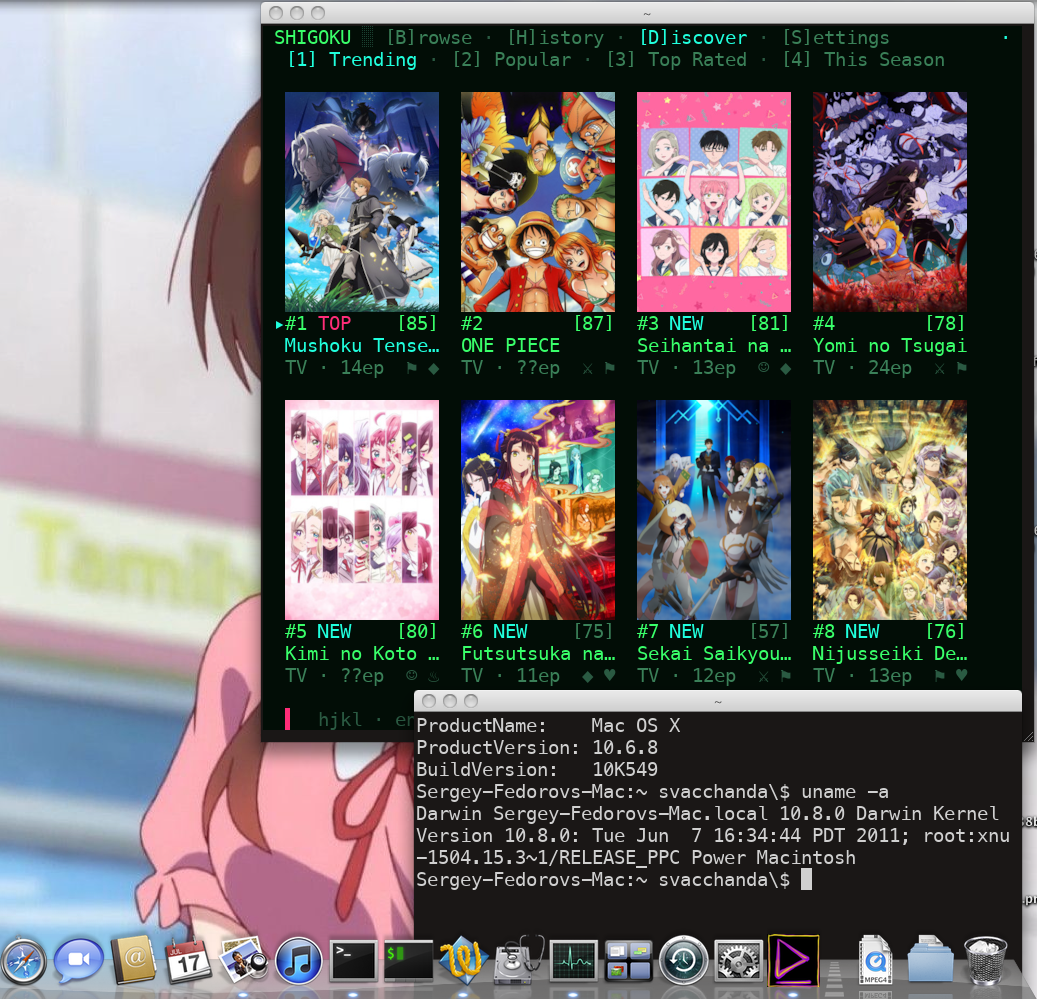Click the flag icon on Nijusseiki De row
Viewport: 1037px width, 999px height.
939,676
